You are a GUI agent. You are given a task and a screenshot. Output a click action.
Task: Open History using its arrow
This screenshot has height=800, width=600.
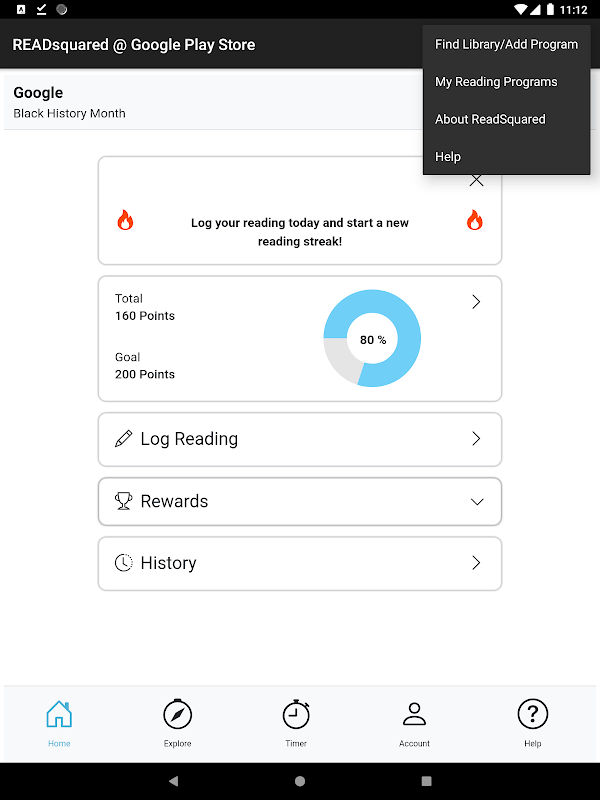(476, 563)
